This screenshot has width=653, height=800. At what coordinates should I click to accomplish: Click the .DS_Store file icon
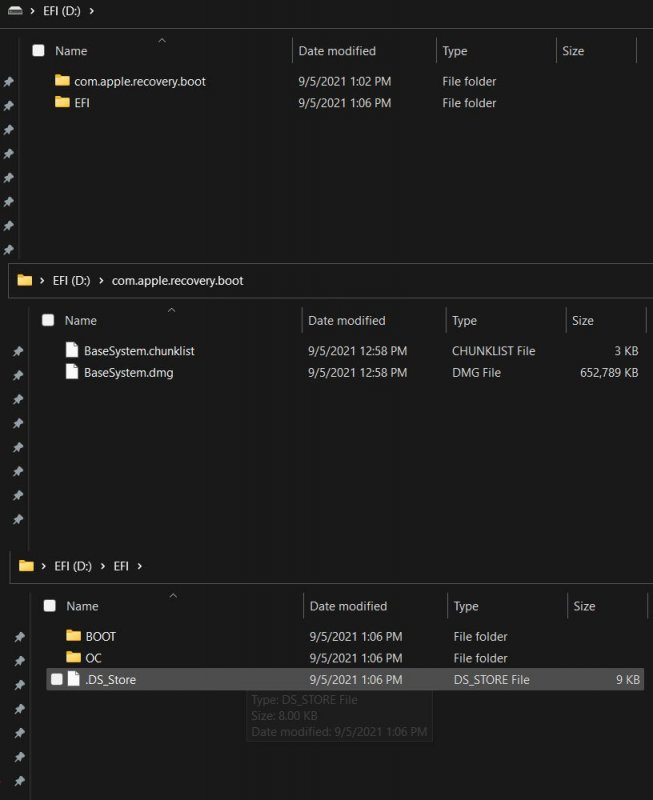pyautogui.click(x=74, y=680)
